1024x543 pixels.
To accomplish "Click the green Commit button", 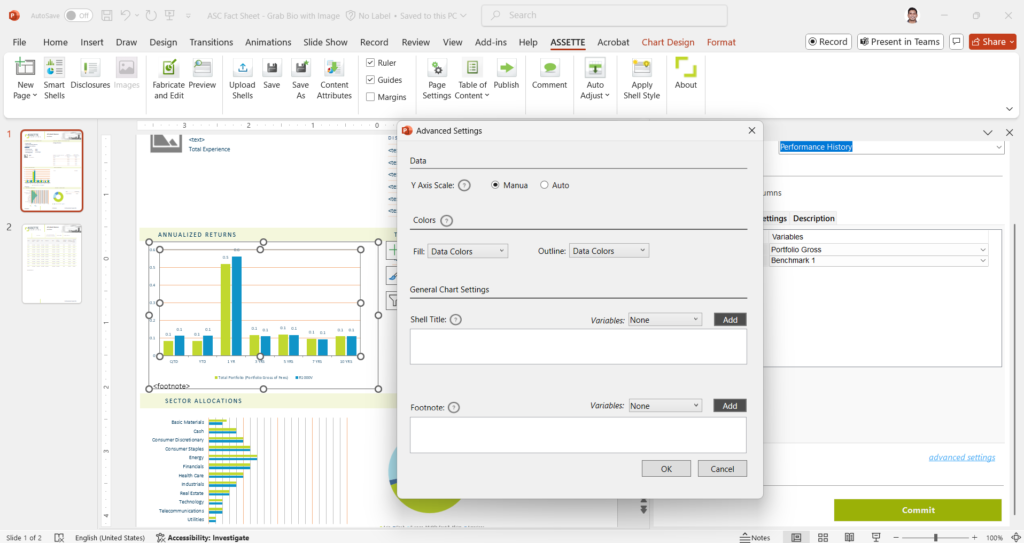I will pyautogui.click(x=918, y=510).
